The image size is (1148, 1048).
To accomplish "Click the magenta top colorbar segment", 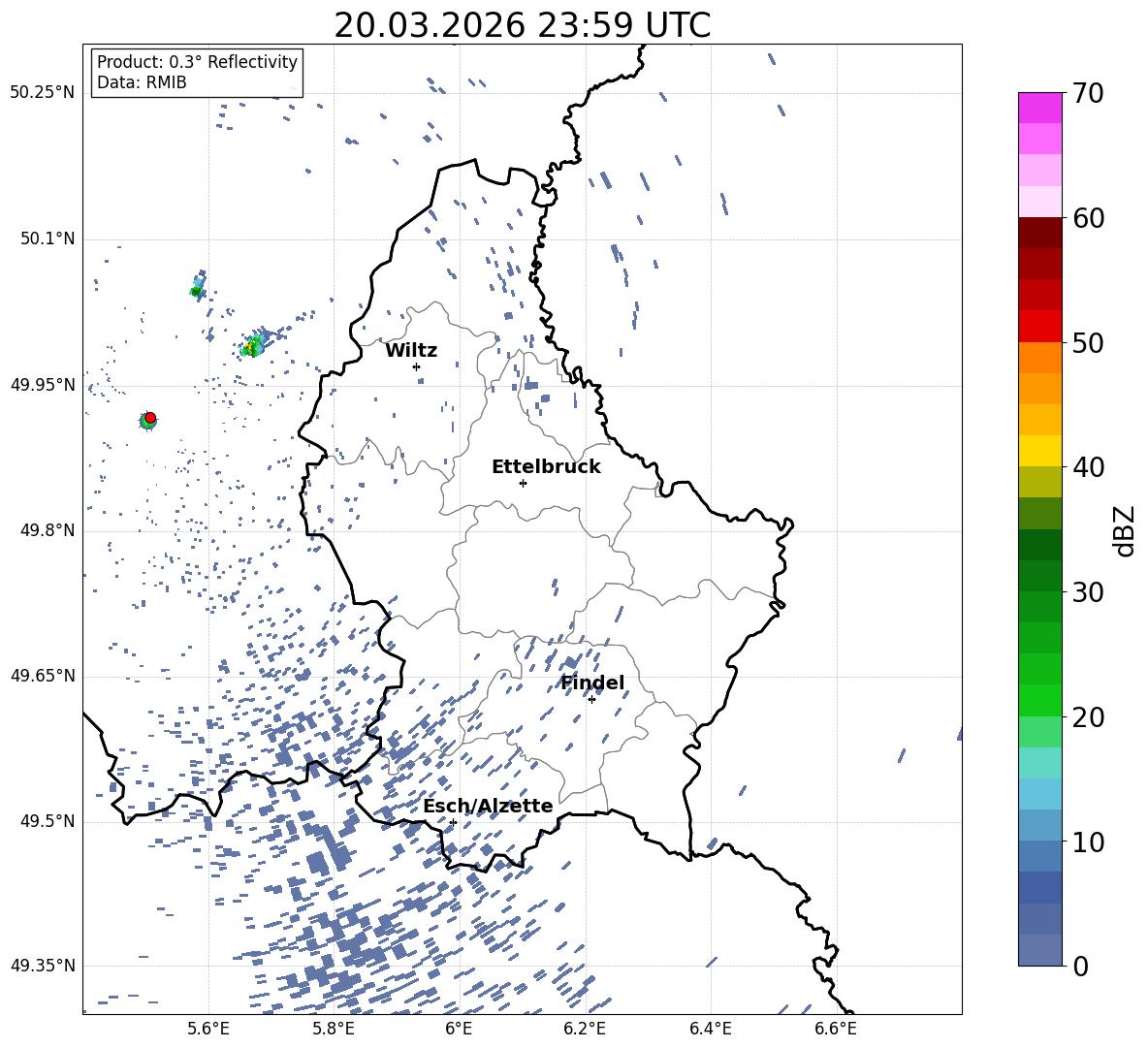I will 1039,109.
